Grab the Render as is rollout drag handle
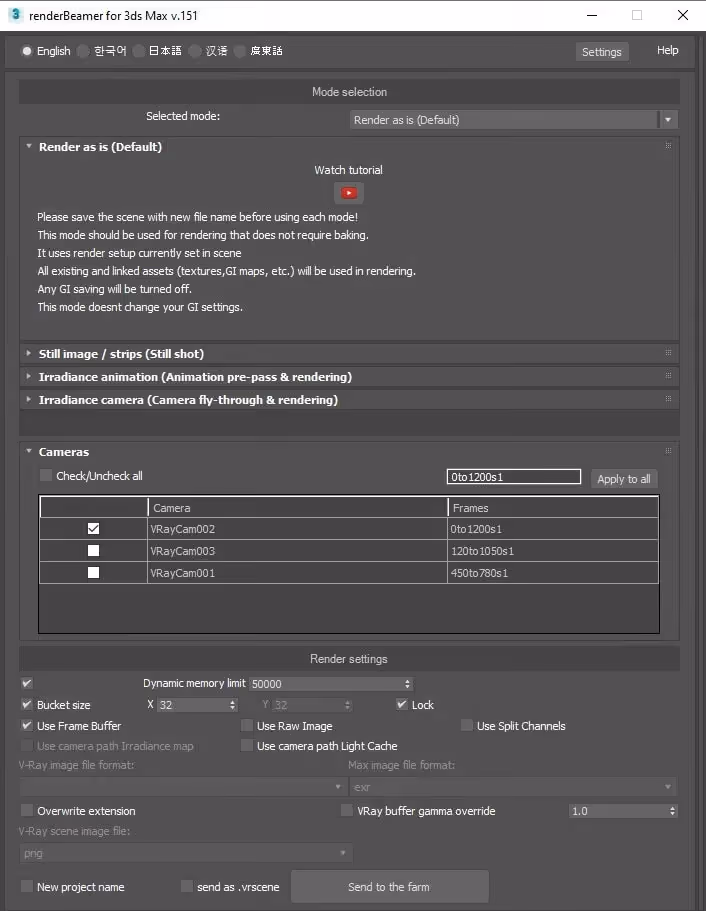The image size is (706, 911). coord(668,146)
